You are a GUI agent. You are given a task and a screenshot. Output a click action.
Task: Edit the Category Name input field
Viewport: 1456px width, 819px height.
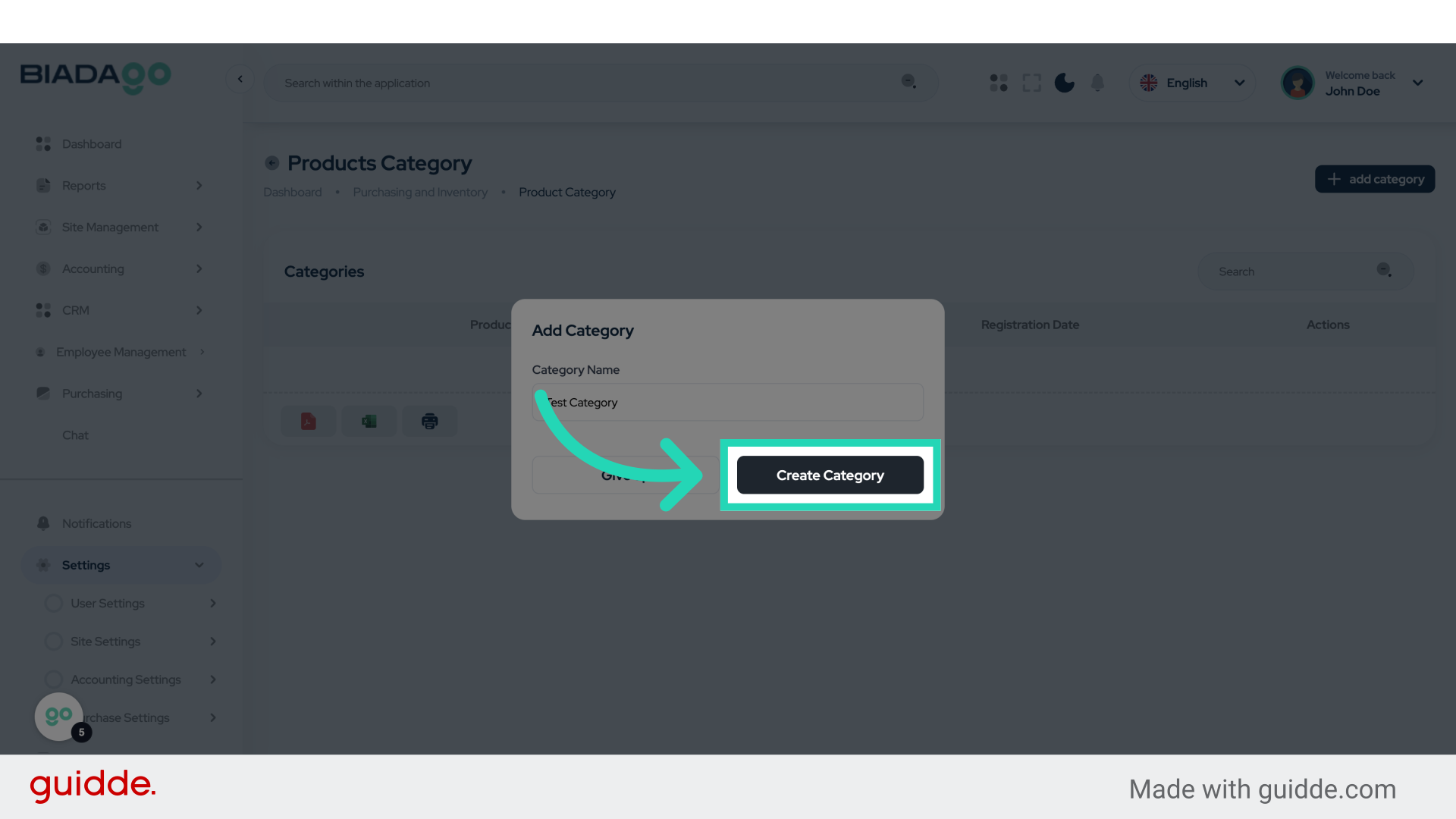(x=727, y=402)
